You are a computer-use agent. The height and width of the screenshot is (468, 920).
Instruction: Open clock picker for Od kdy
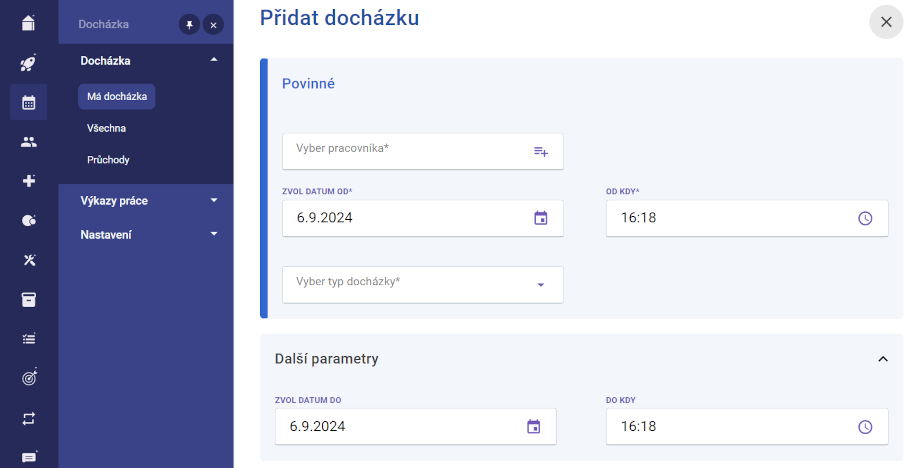(x=865, y=218)
